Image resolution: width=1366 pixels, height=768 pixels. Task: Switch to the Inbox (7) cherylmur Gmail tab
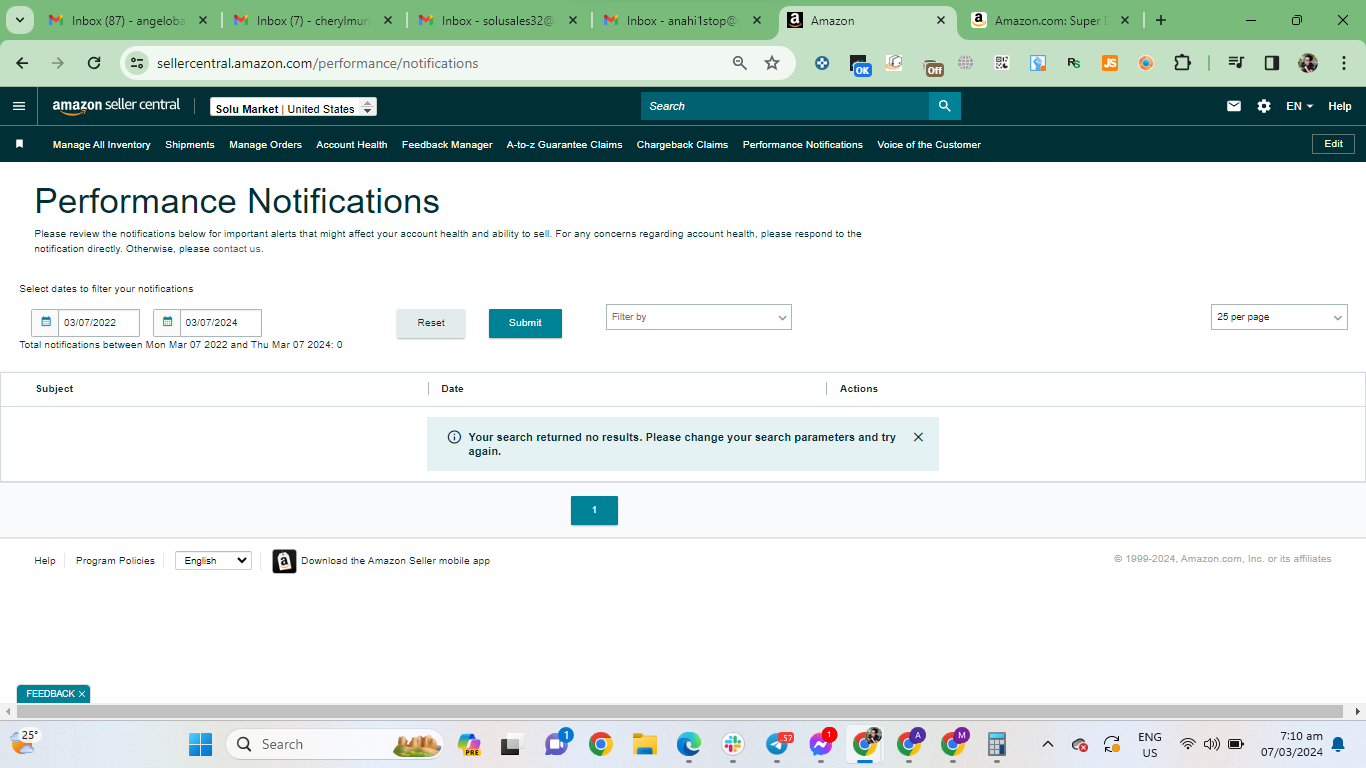pyautogui.click(x=314, y=20)
